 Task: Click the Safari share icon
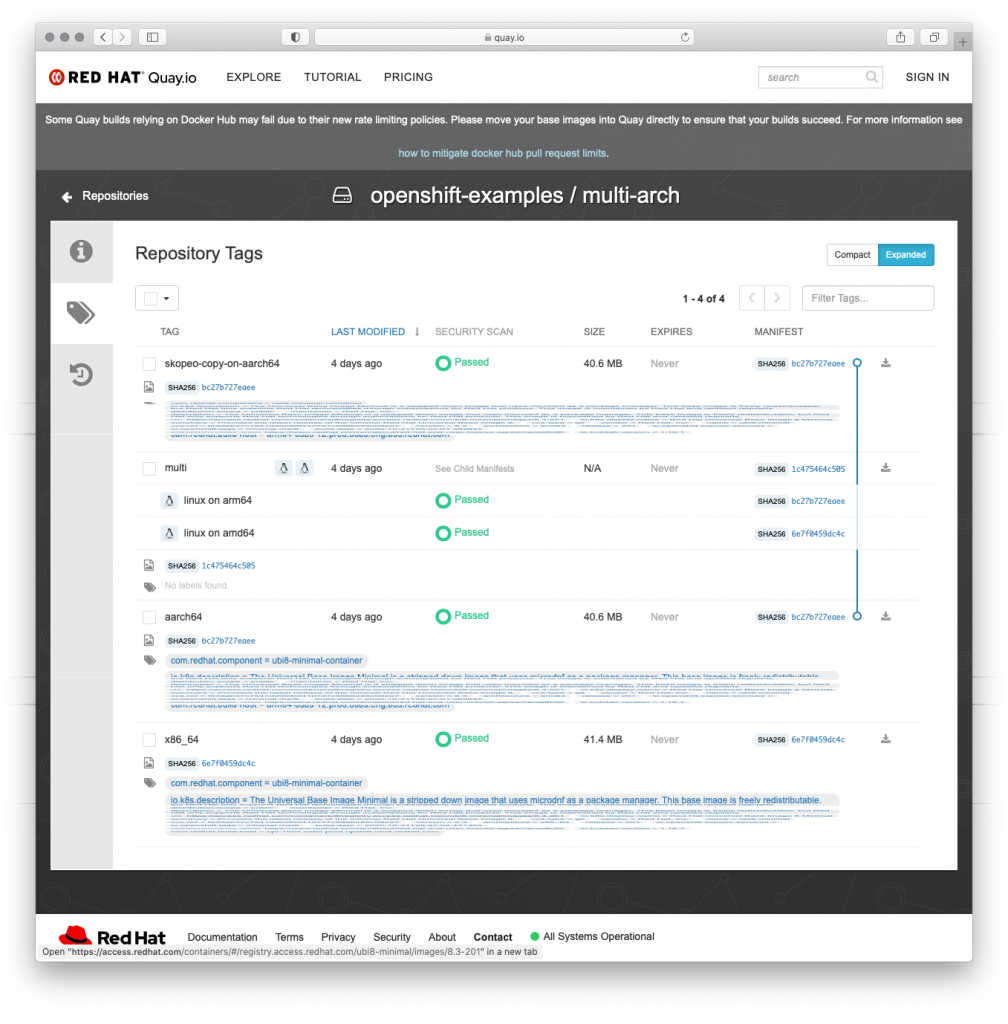click(900, 37)
